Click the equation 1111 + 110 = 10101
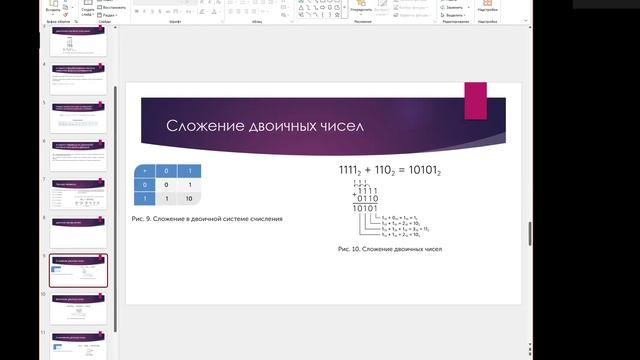The height and width of the screenshot is (360, 640). tap(390, 170)
